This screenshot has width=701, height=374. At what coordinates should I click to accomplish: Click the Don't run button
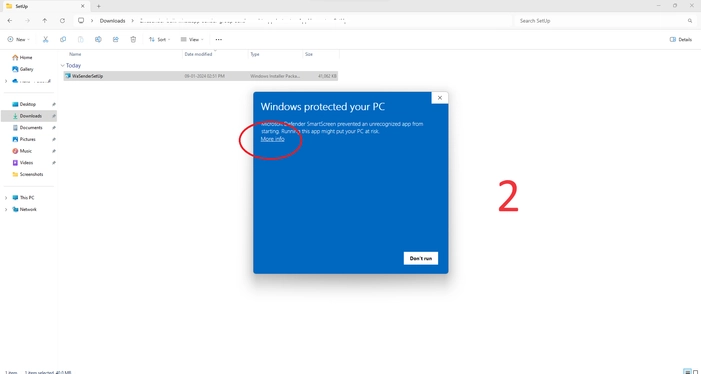point(421,258)
